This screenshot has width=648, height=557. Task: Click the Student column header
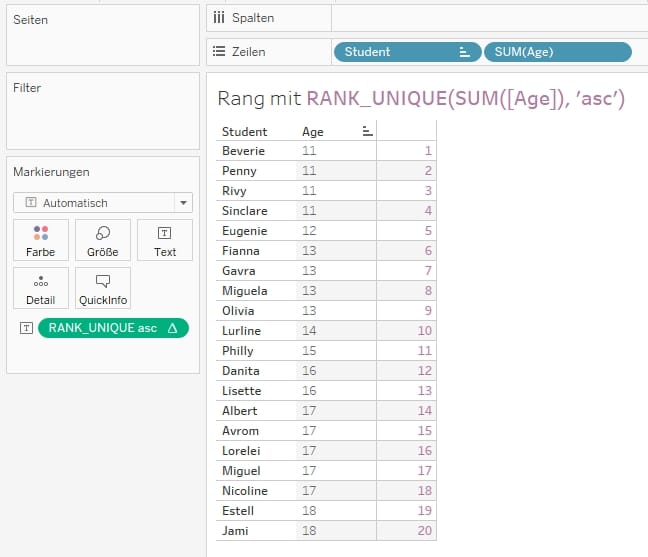point(245,131)
